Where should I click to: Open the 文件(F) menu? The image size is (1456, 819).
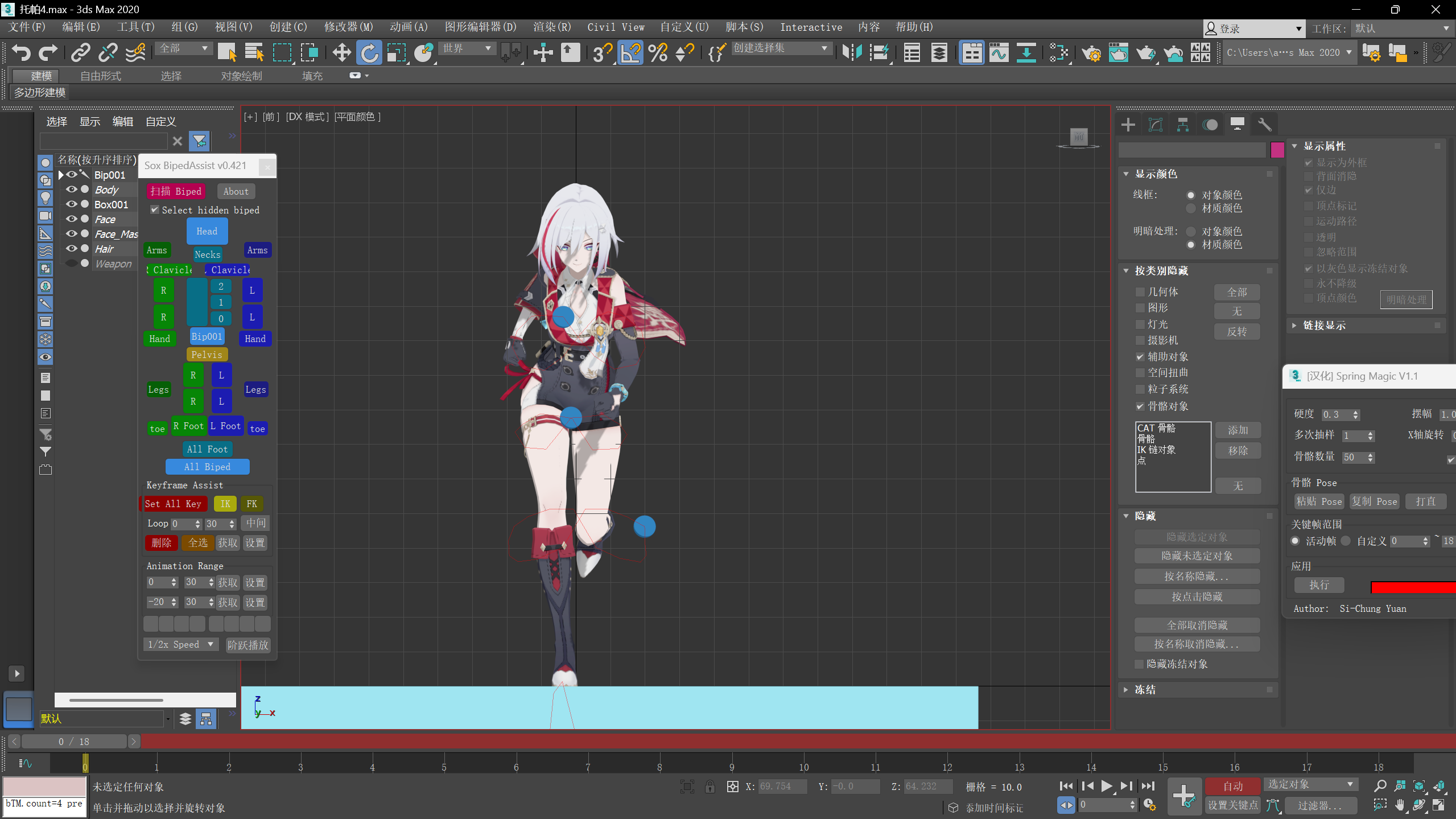pos(27,27)
